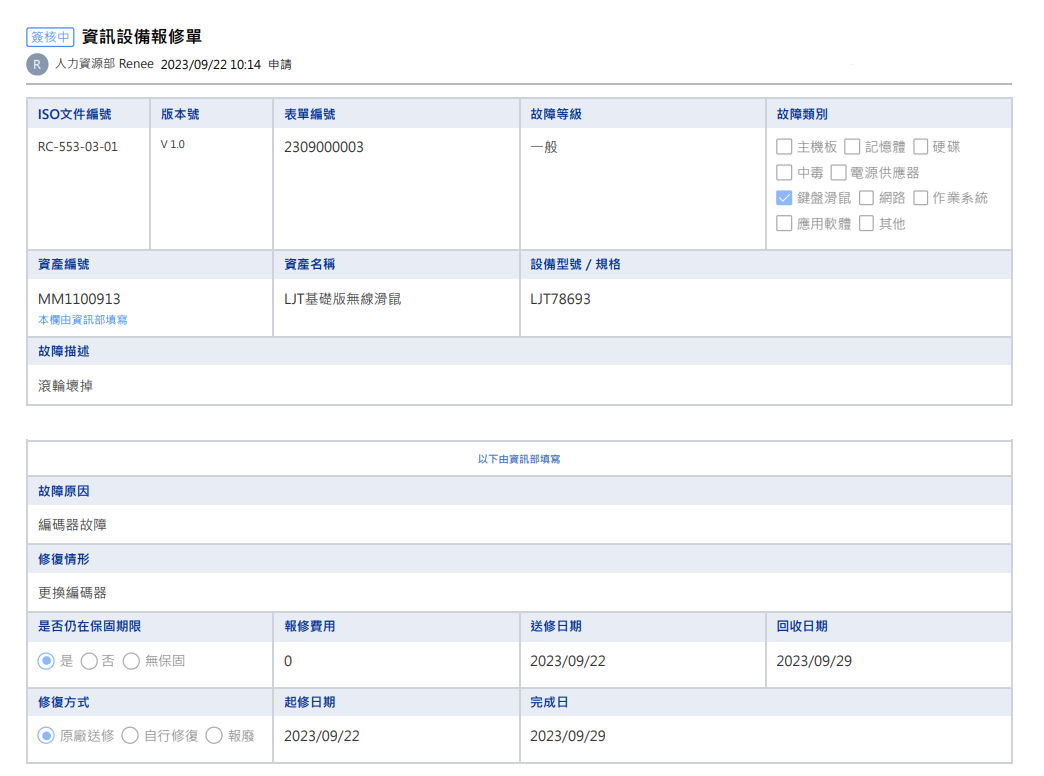This screenshot has height=776, width=1044.
Task: Check the 其他 fault category checkbox
Action: coord(866,223)
